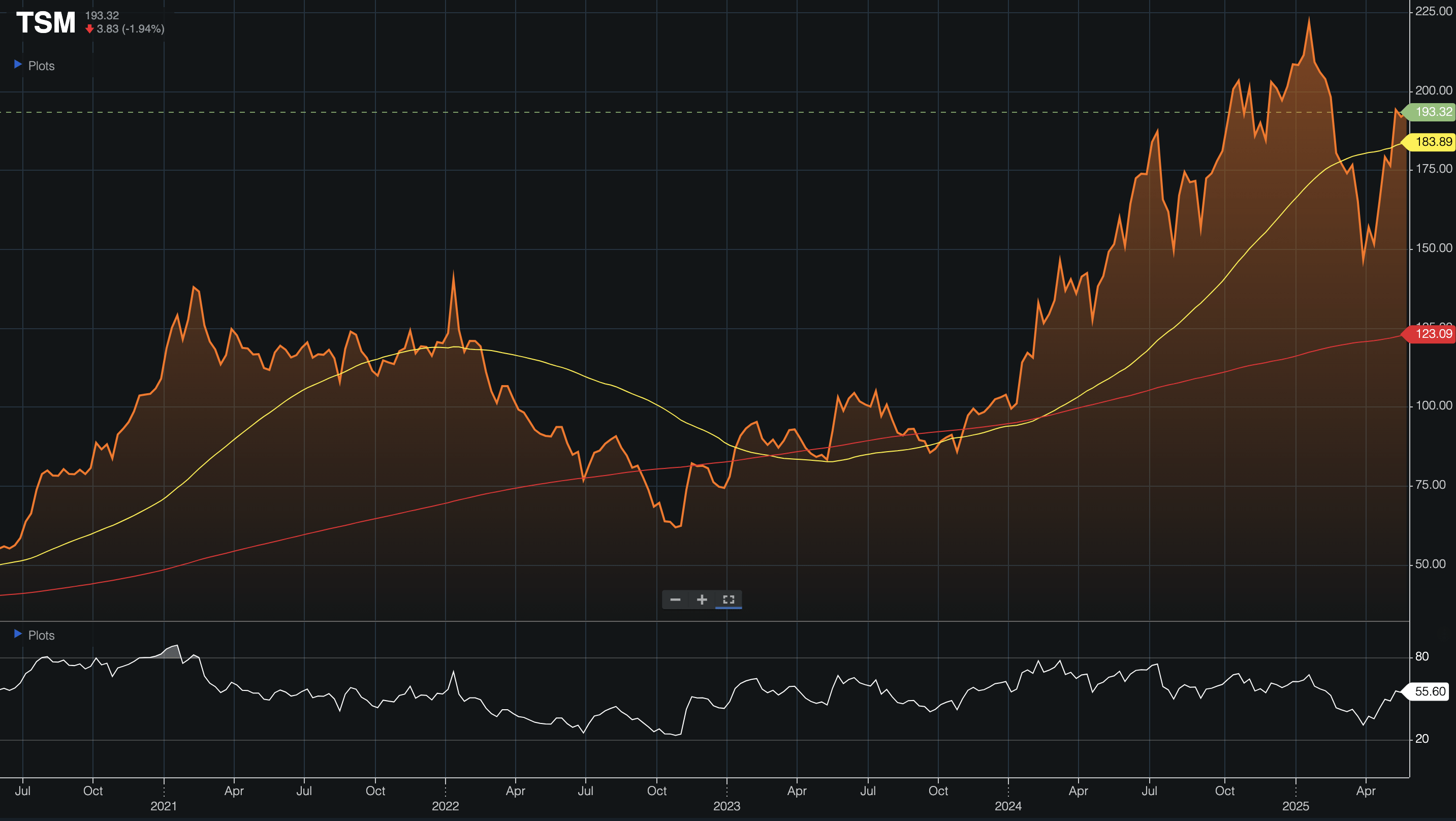Click the fit-to-screen fullscreen icon
The image size is (1456, 821).
(x=729, y=599)
